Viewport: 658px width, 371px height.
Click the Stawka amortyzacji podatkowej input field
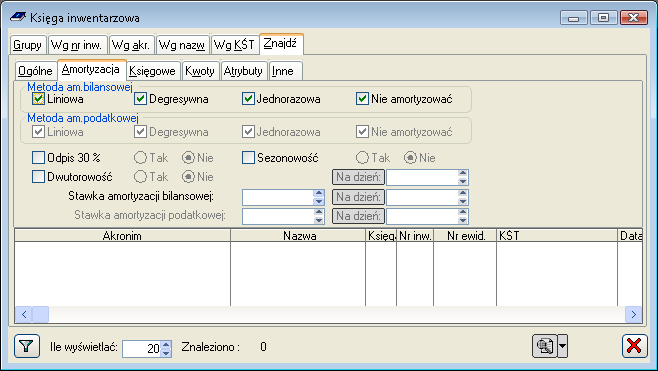tap(278, 216)
